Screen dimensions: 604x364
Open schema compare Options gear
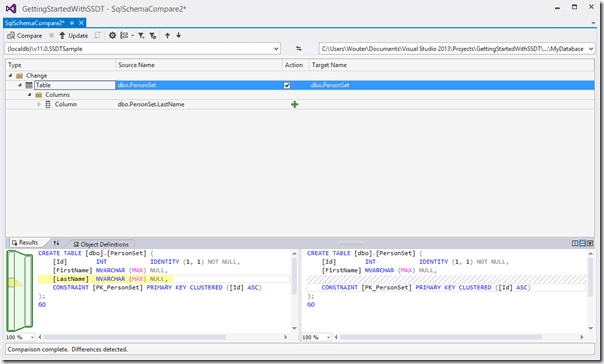tap(112, 35)
